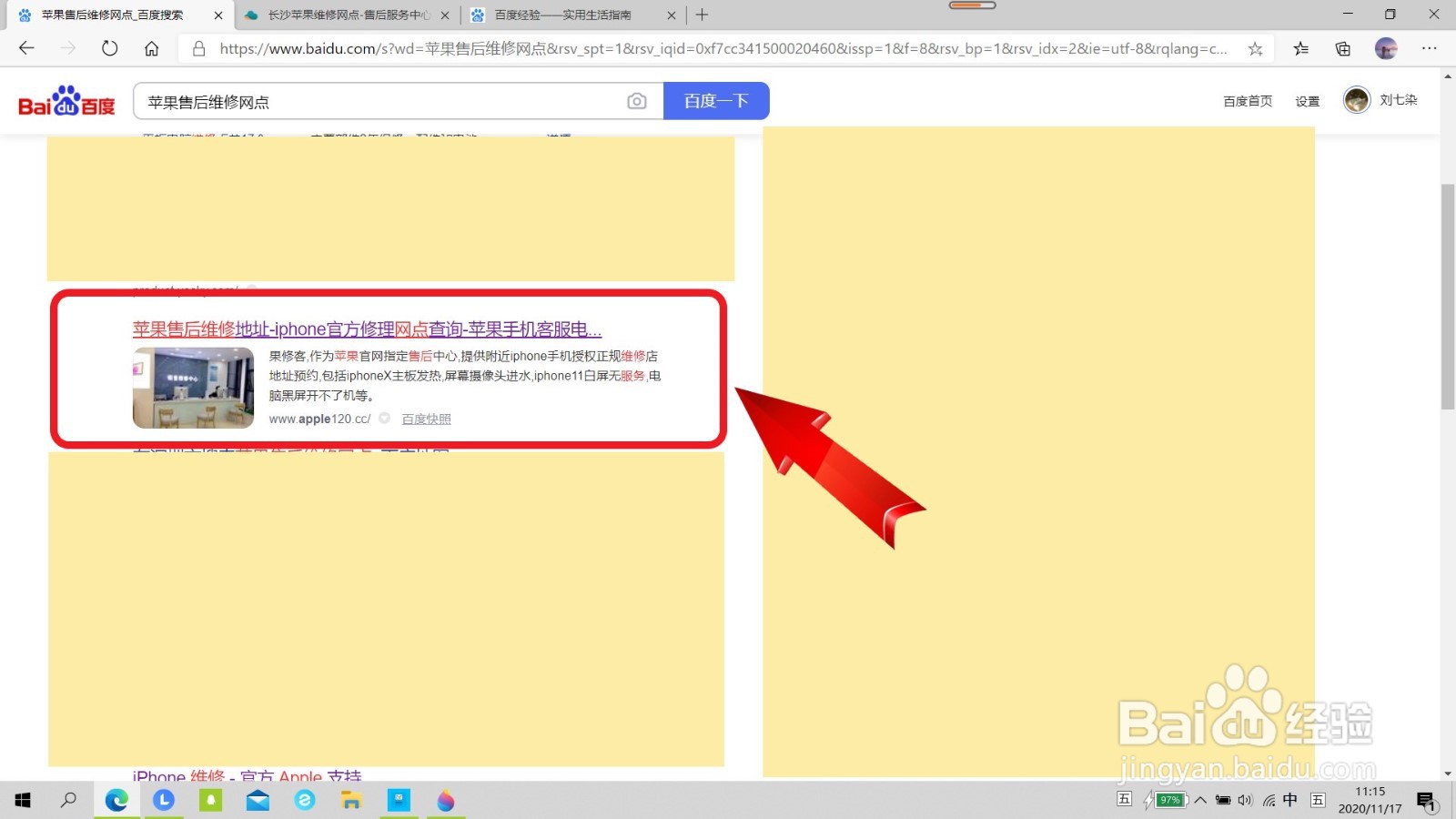Open image search with the camera icon
The height and width of the screenshot is (819, 1456).
[637, 101]
